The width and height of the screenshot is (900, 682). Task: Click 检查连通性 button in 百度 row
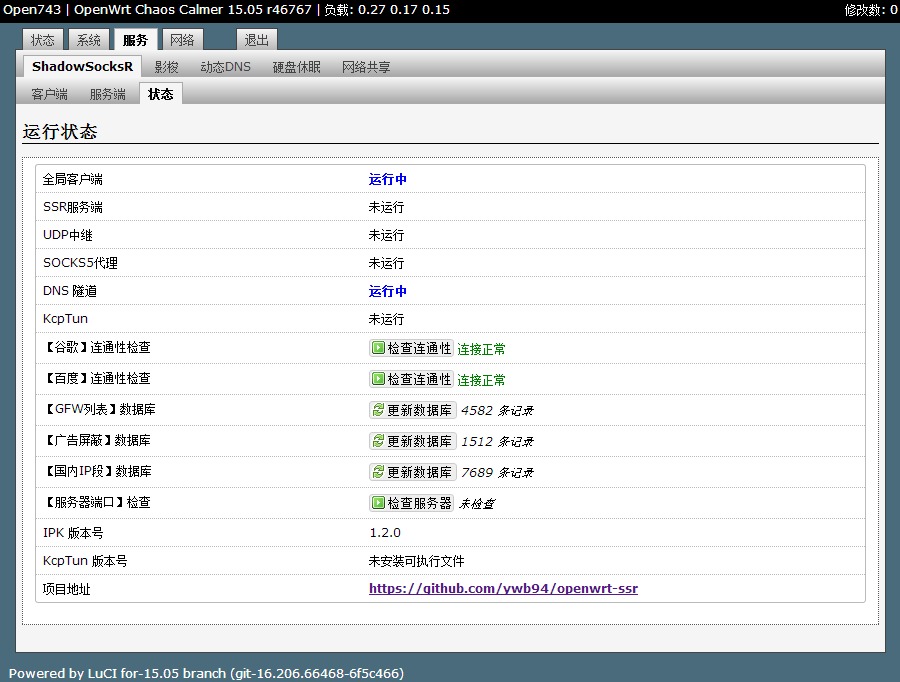(x=412, y=379)
